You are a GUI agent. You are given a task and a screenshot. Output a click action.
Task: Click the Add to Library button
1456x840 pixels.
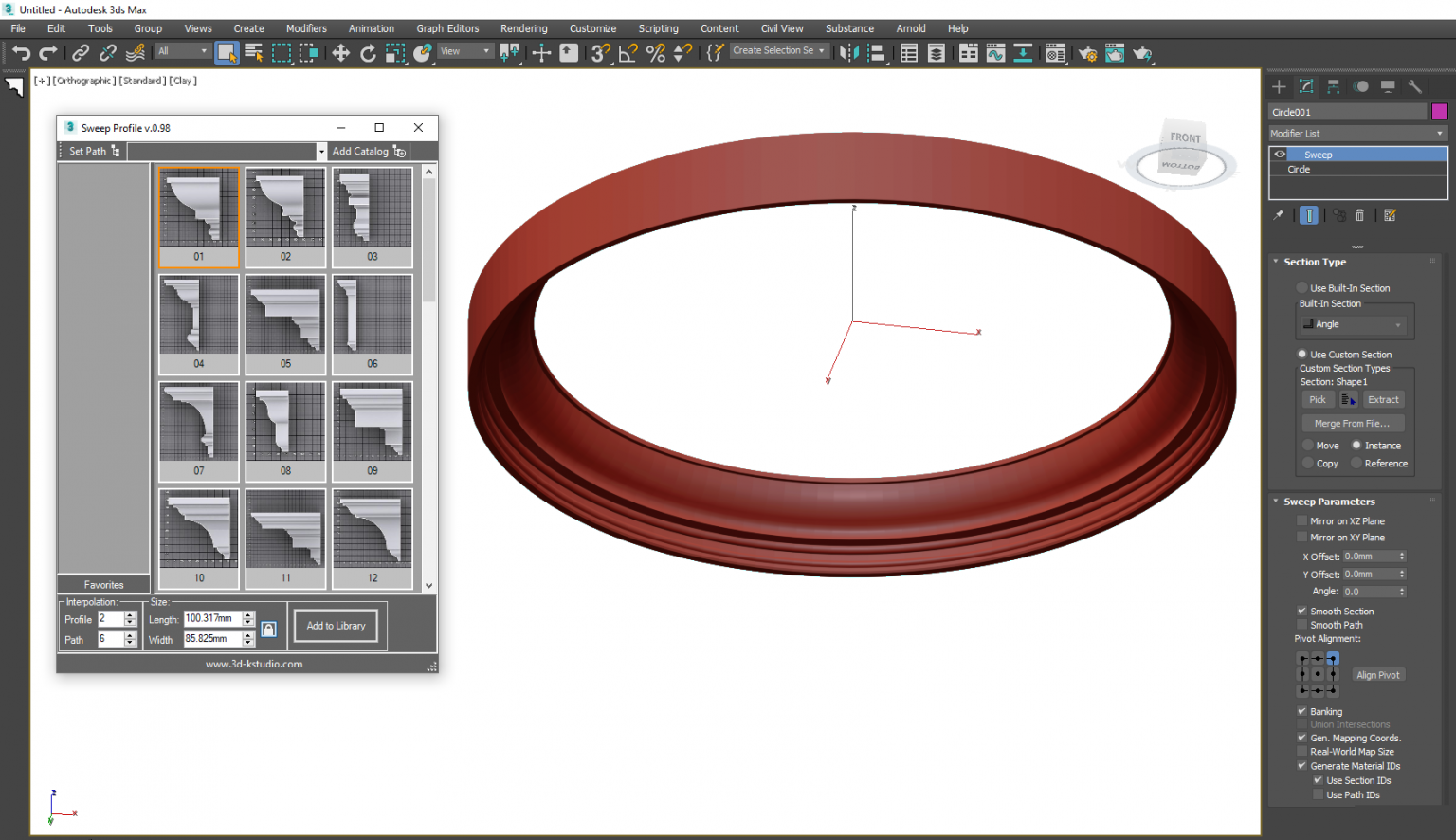click(336, 625)
